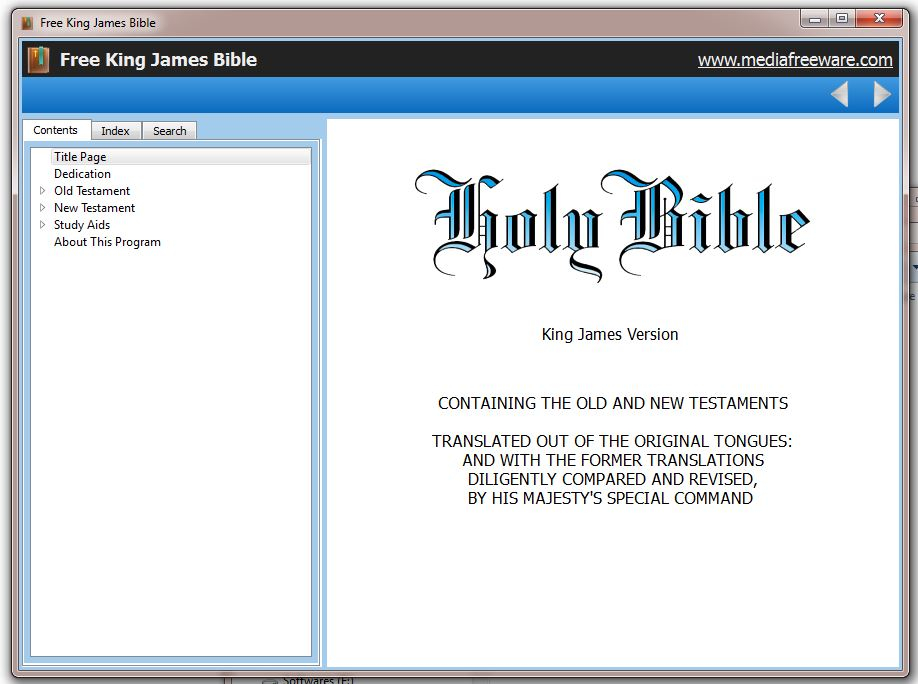The image size is (918, 684).
Task: Expand the Study Aids tree node
Action: 42,225
